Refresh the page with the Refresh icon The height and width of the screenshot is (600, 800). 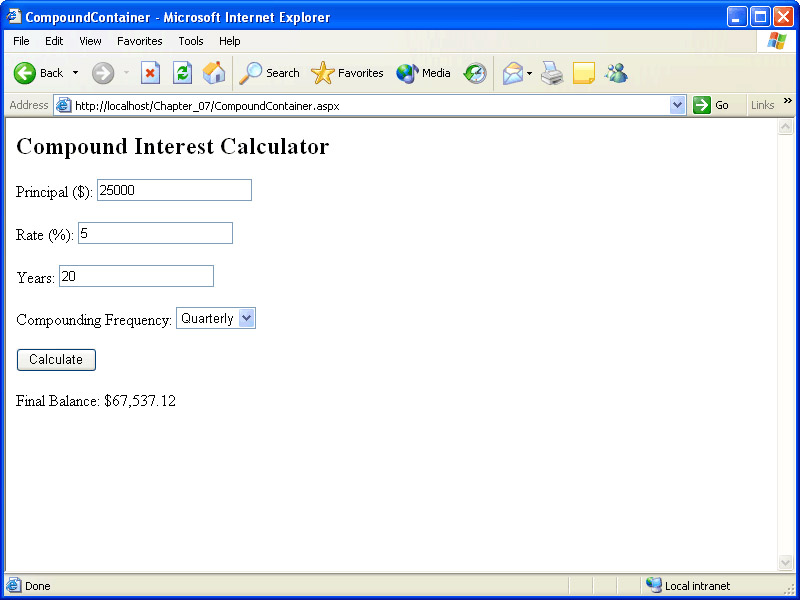click(182, 73)
